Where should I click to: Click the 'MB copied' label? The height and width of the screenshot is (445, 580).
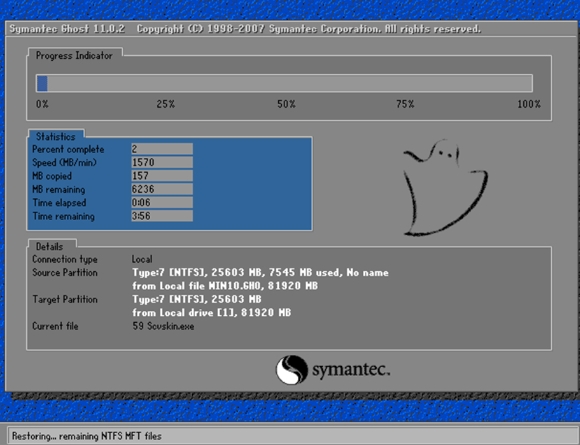pos(52,176)
